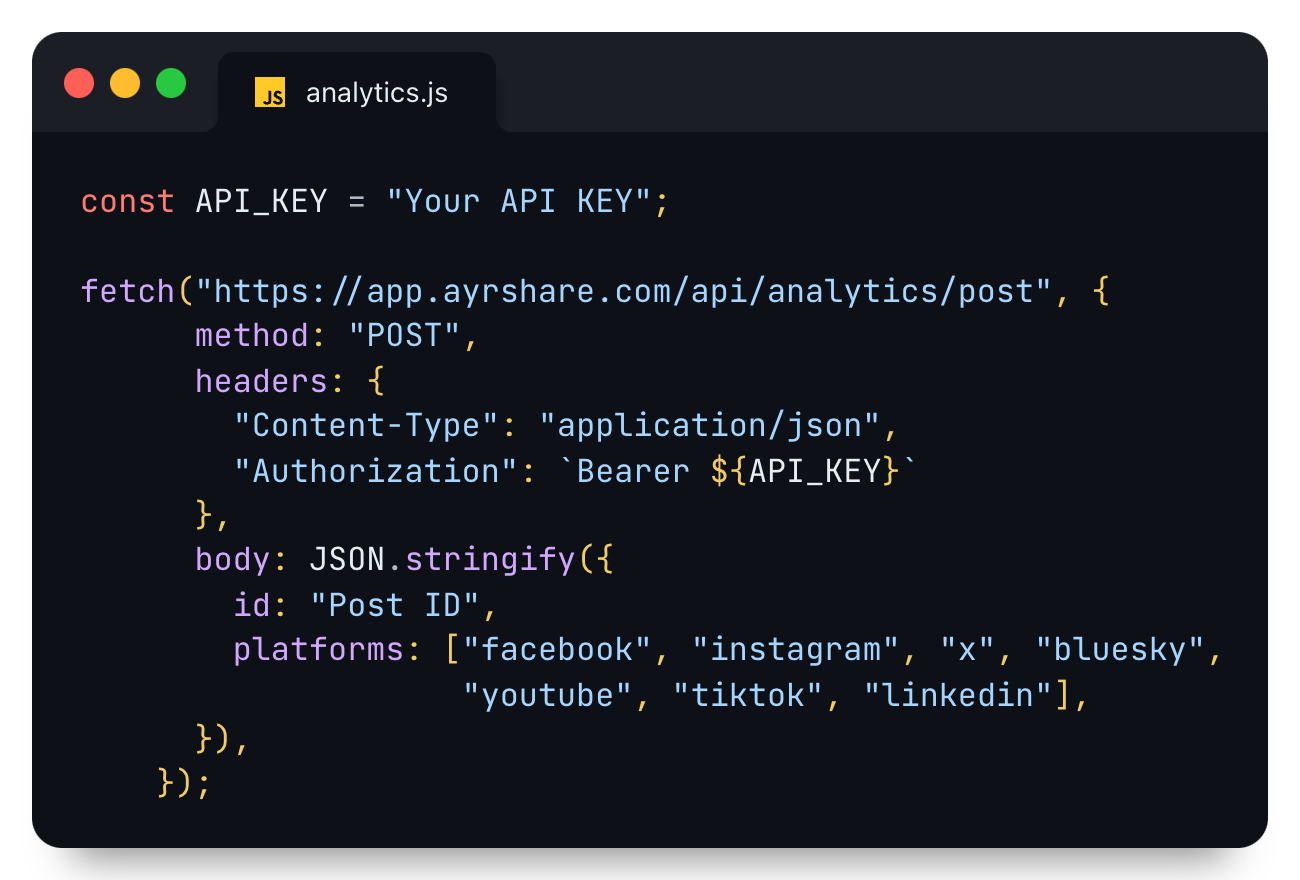The height and width of the screenshot is (880, 1300).
Task: Click the body property name
Action: point(233,560)
